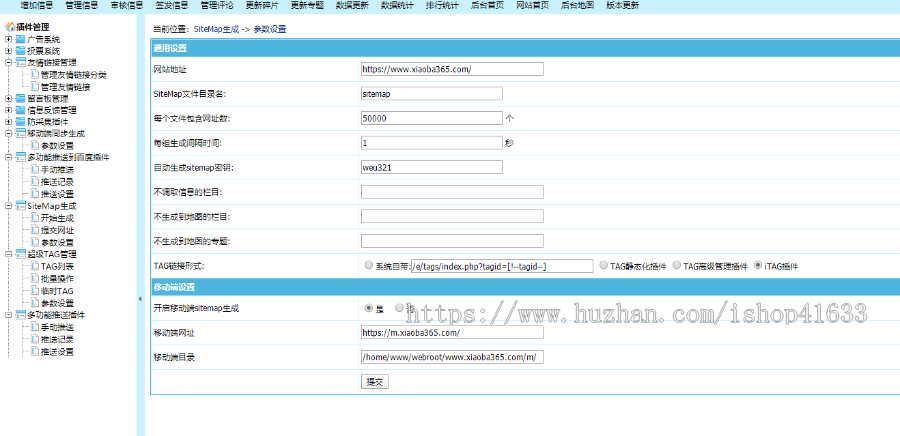Click the 移动端同步生成 folder icon
The width and height of the screenshot is (900, 436).
[21, 134]
